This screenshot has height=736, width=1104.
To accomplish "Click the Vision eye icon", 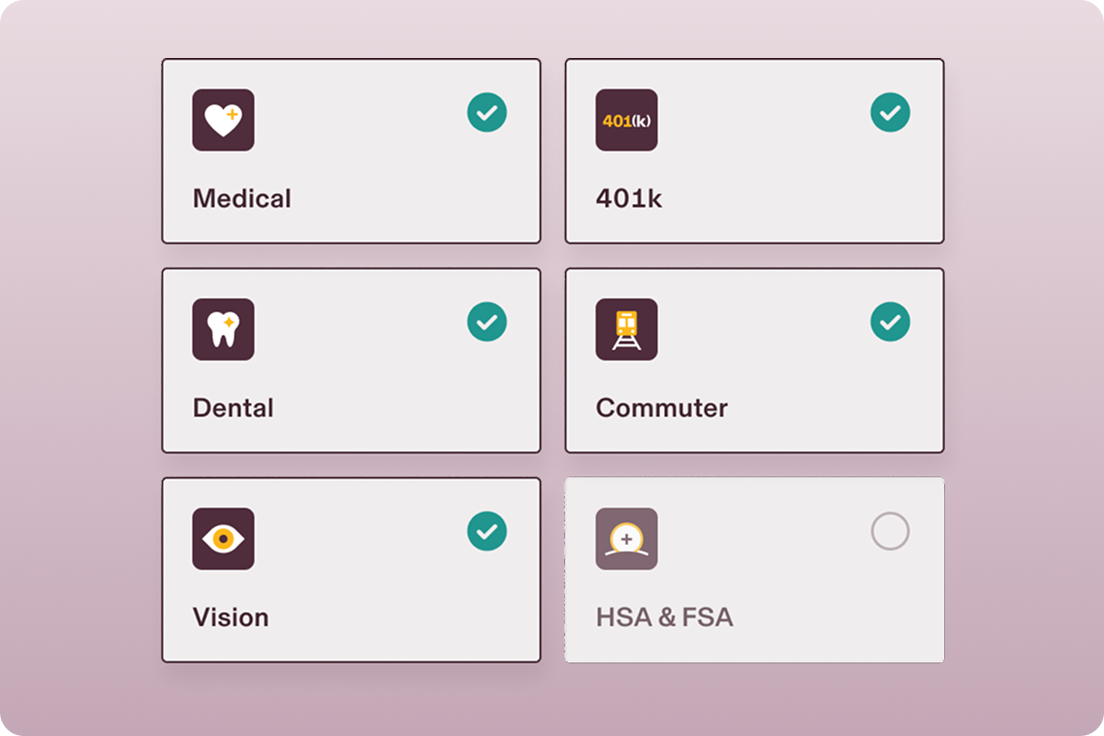I will (224, 539).
